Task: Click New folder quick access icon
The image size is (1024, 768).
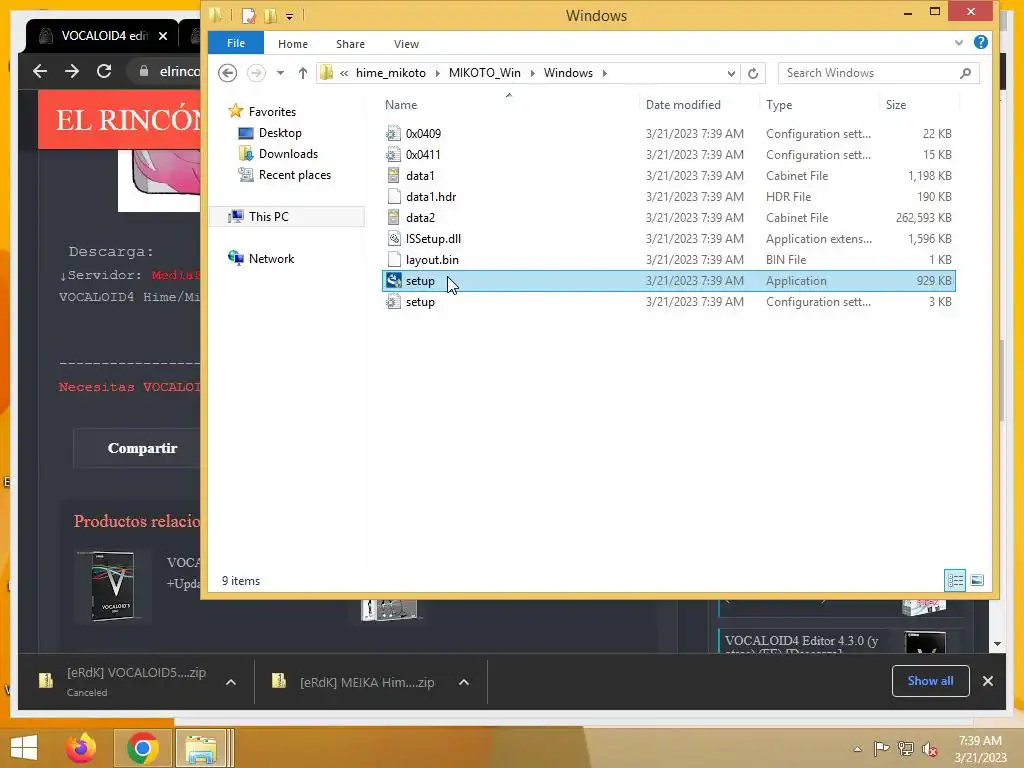Action: pyautogui.click(x=270, y=15)
